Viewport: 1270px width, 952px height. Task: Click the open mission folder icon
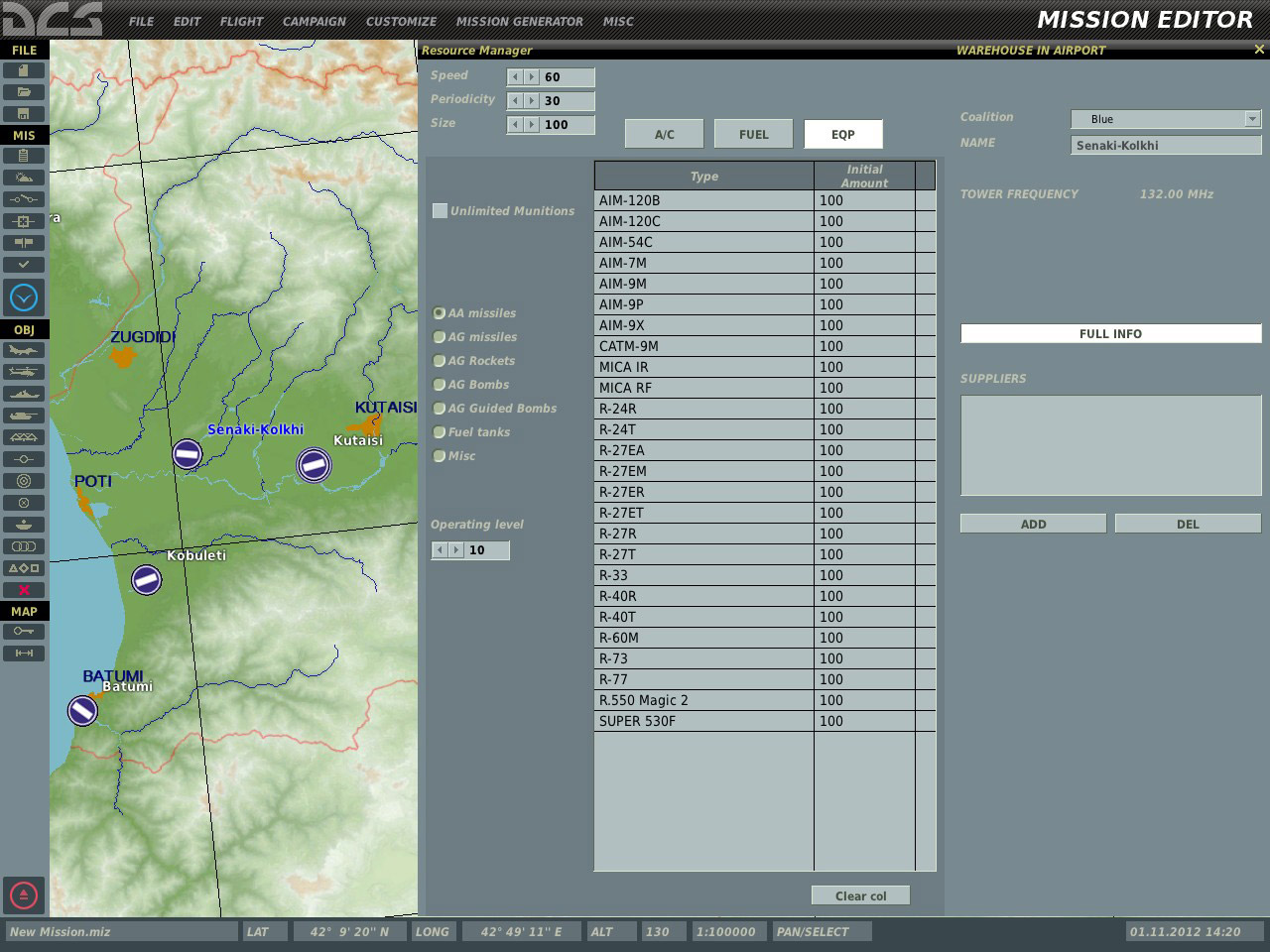click(x=24, y=92)
